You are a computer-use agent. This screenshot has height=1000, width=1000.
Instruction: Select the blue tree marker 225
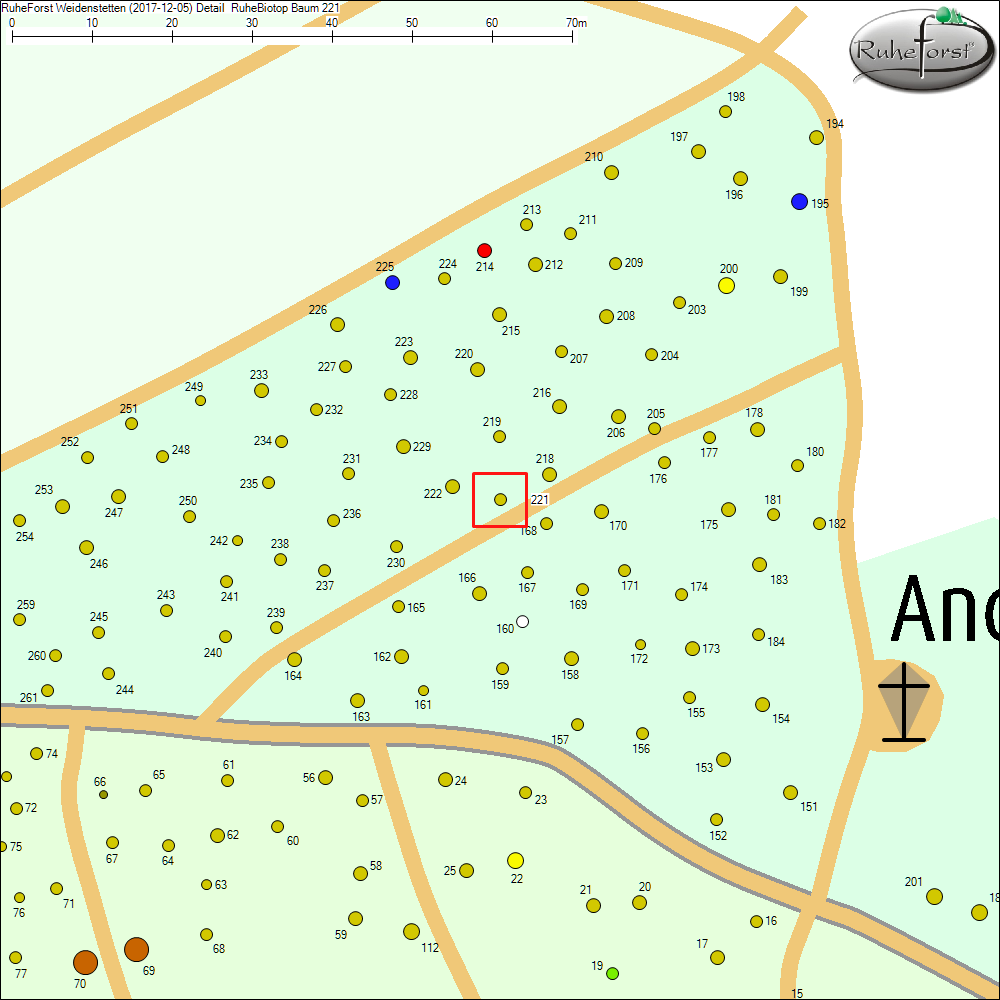pos(392,283)
